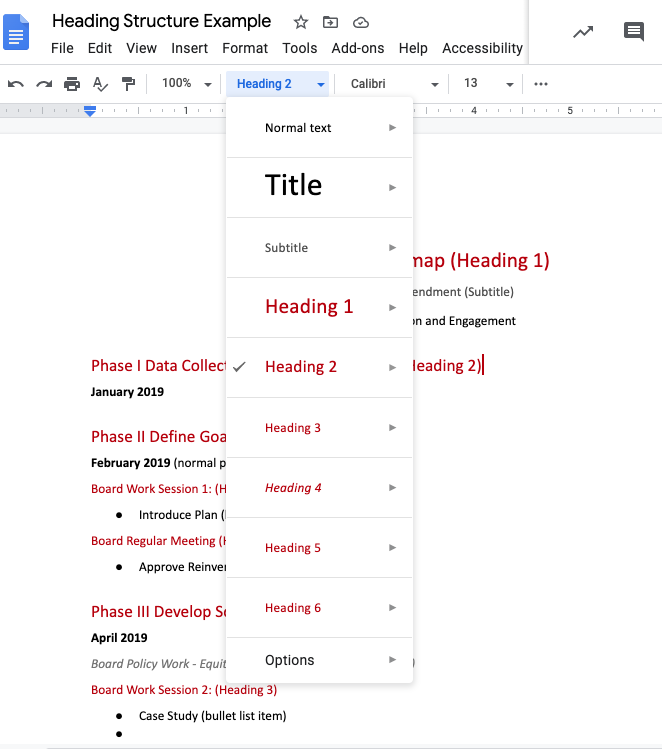Click the Print icon
Viewport: 662px width, 749px height.
(x=72, y=84)
